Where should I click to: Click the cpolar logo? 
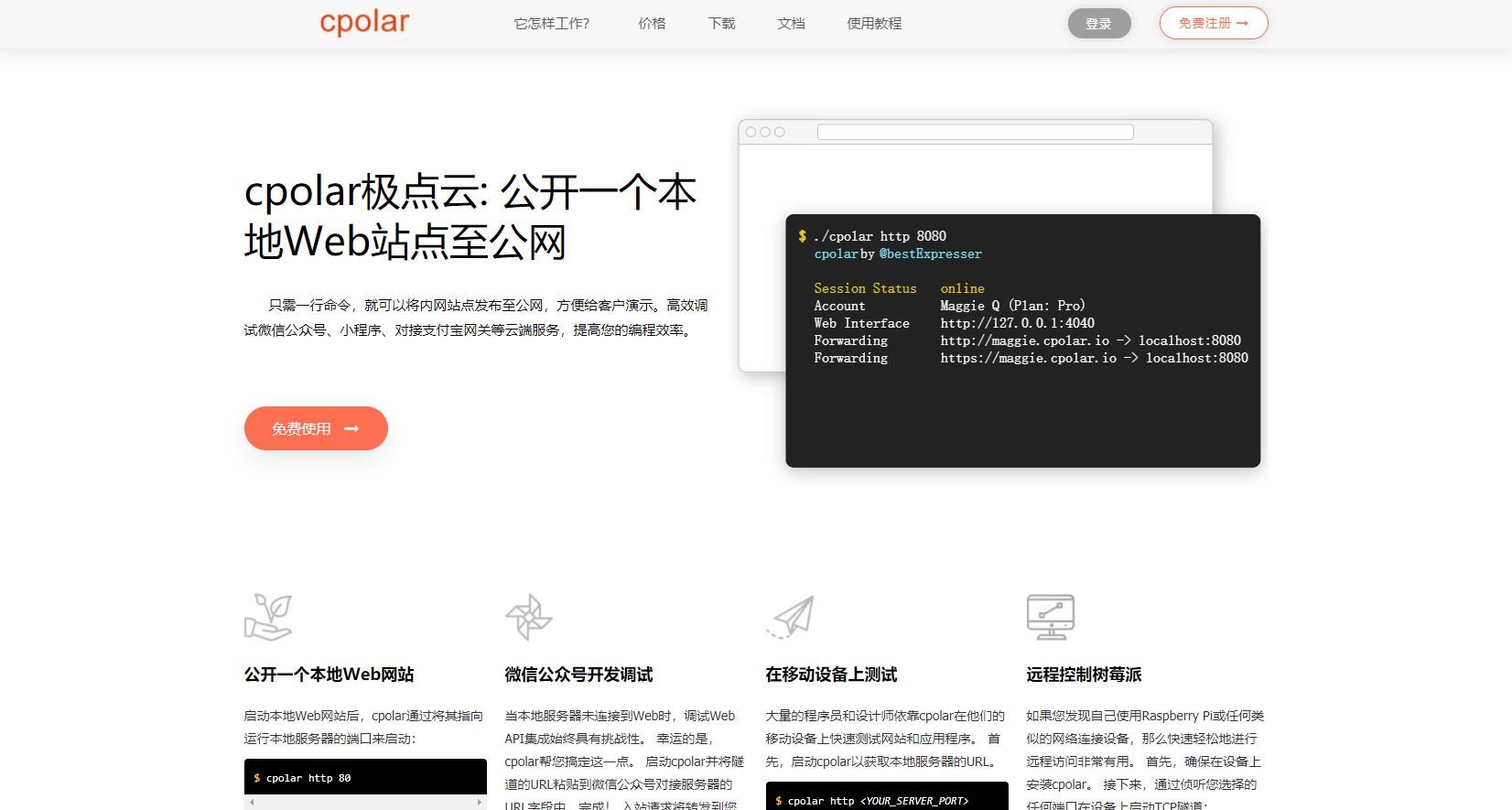[364, 22]
